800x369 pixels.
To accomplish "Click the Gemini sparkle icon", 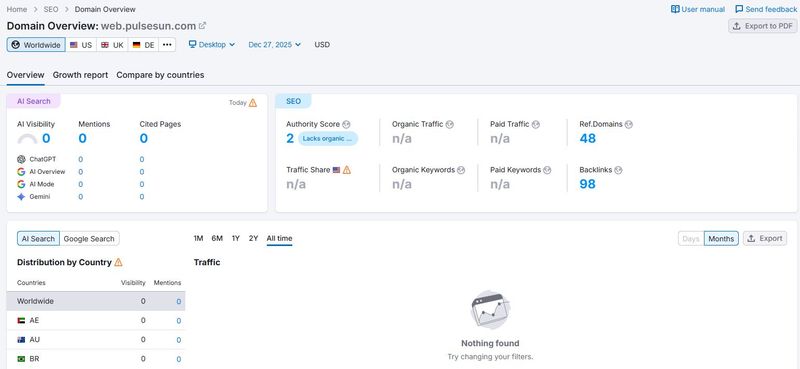I will point(21,196).
